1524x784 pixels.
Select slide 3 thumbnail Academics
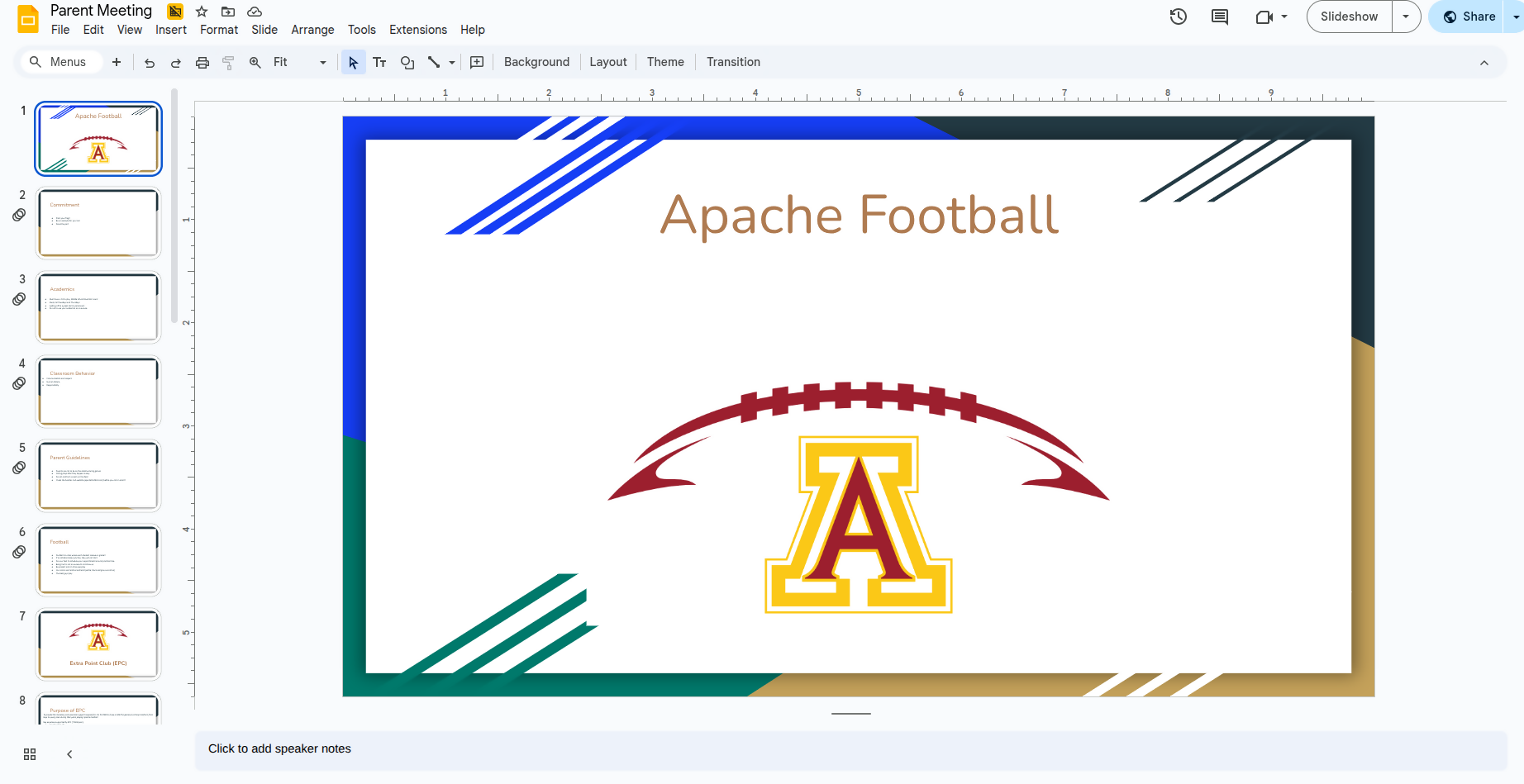click(x=98, y=307)
